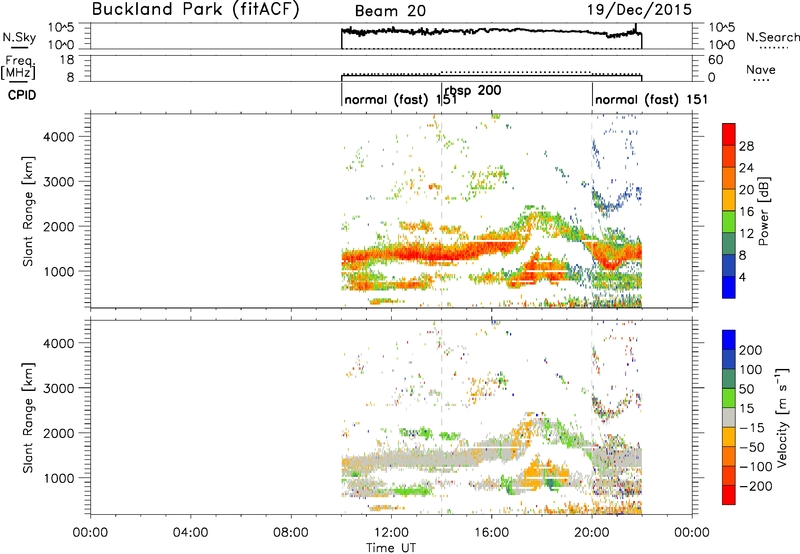Click the "Nave" legend label
The image size is (800, 554).
pyautogui.click(x=761, y=69)
